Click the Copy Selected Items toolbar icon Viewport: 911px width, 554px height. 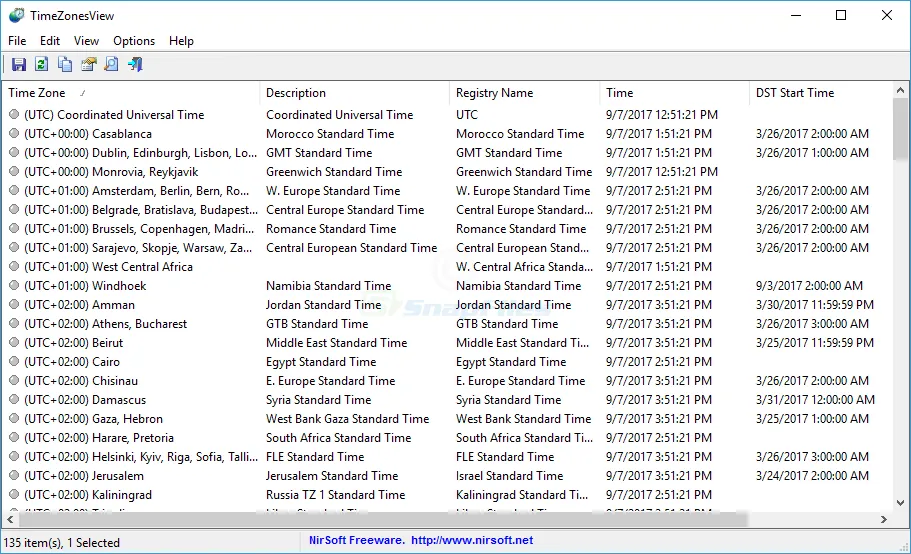pos(64,64)
